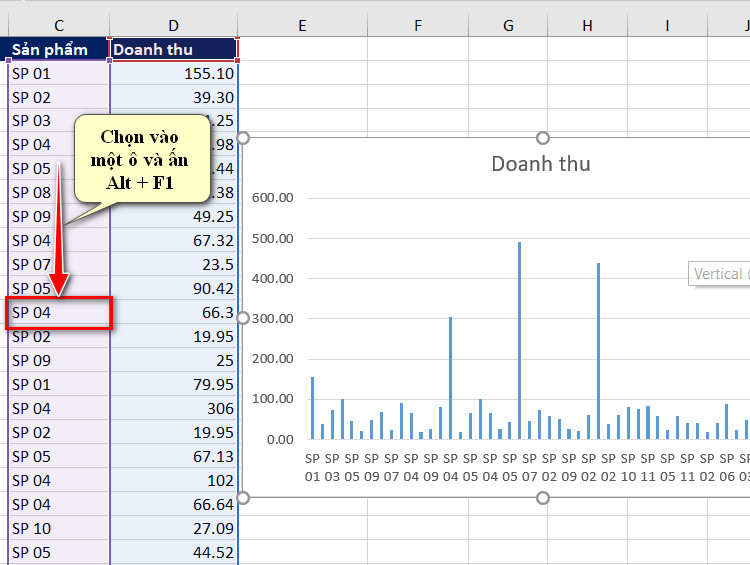Image resolution: width=750 pixels, height=565 pixels.
Task: Select the cell with value 90.42
Action: (174, 288)
